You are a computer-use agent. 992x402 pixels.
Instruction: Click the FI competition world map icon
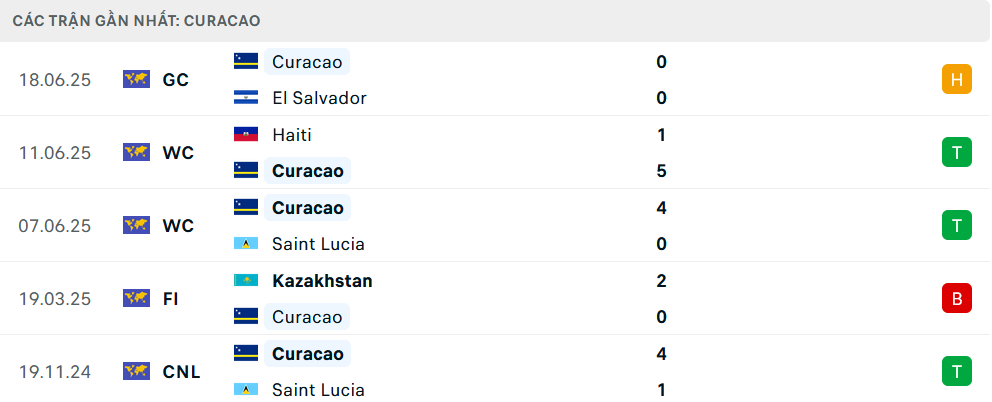coord(137,298)
